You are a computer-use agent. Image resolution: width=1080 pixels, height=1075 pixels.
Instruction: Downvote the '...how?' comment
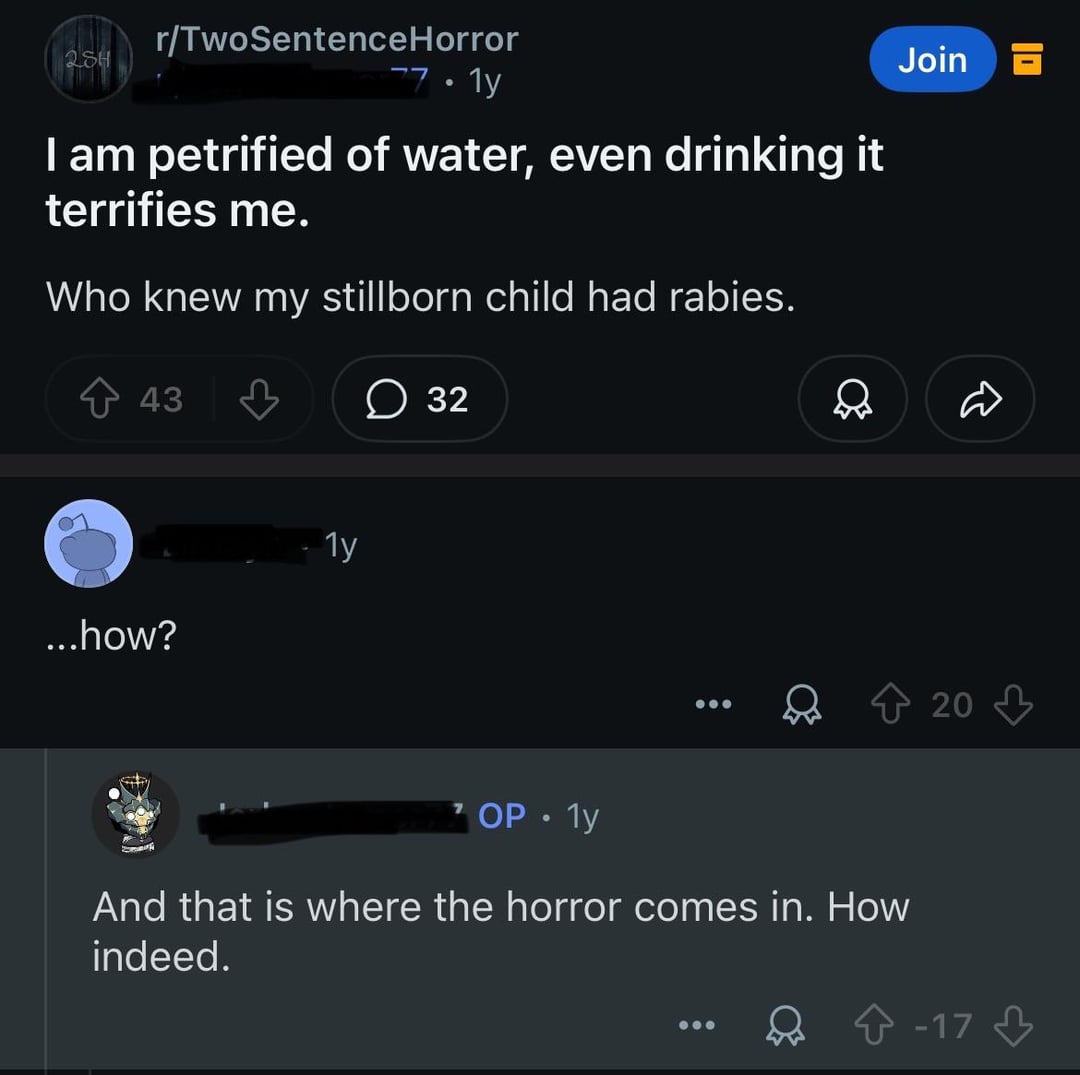pos(1012,705)
